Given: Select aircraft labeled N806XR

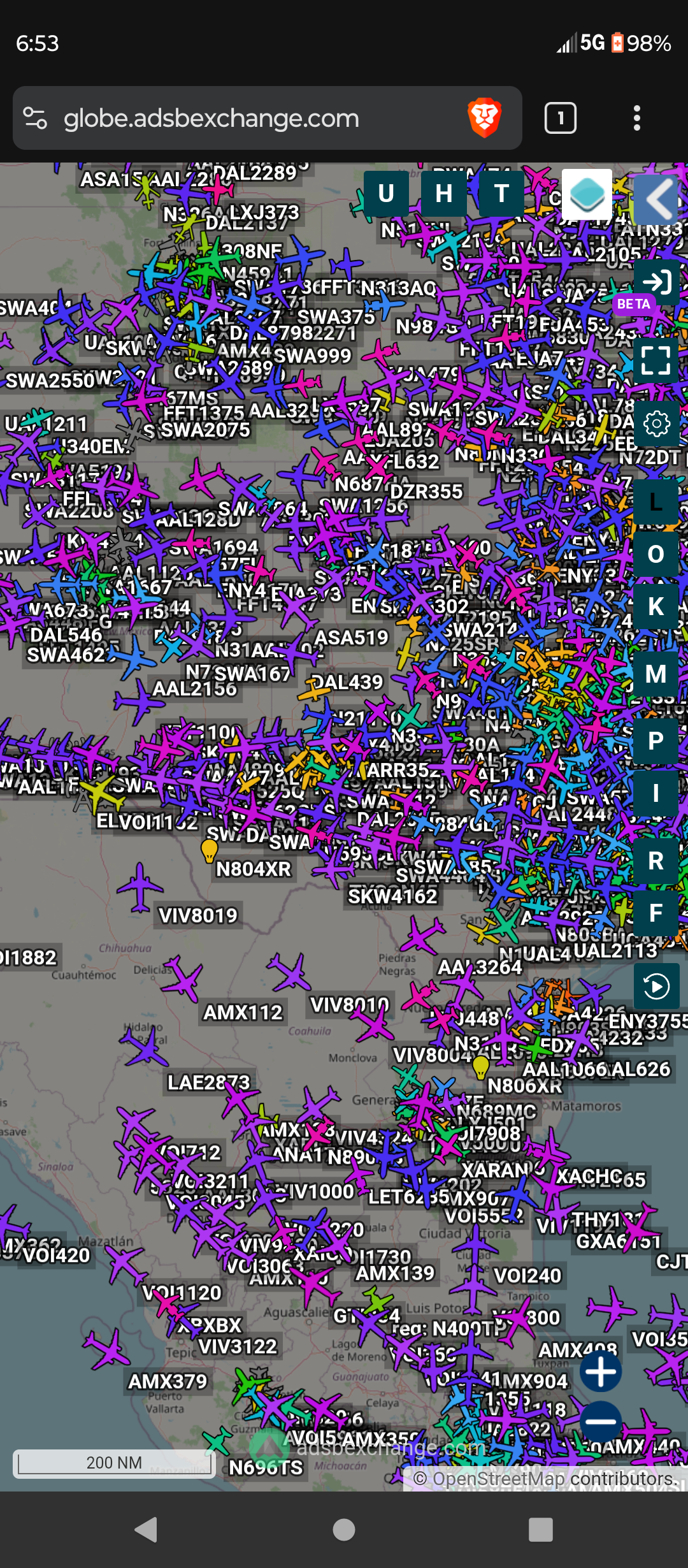Looking at the screenshot, I should [x=525, y=1085].
